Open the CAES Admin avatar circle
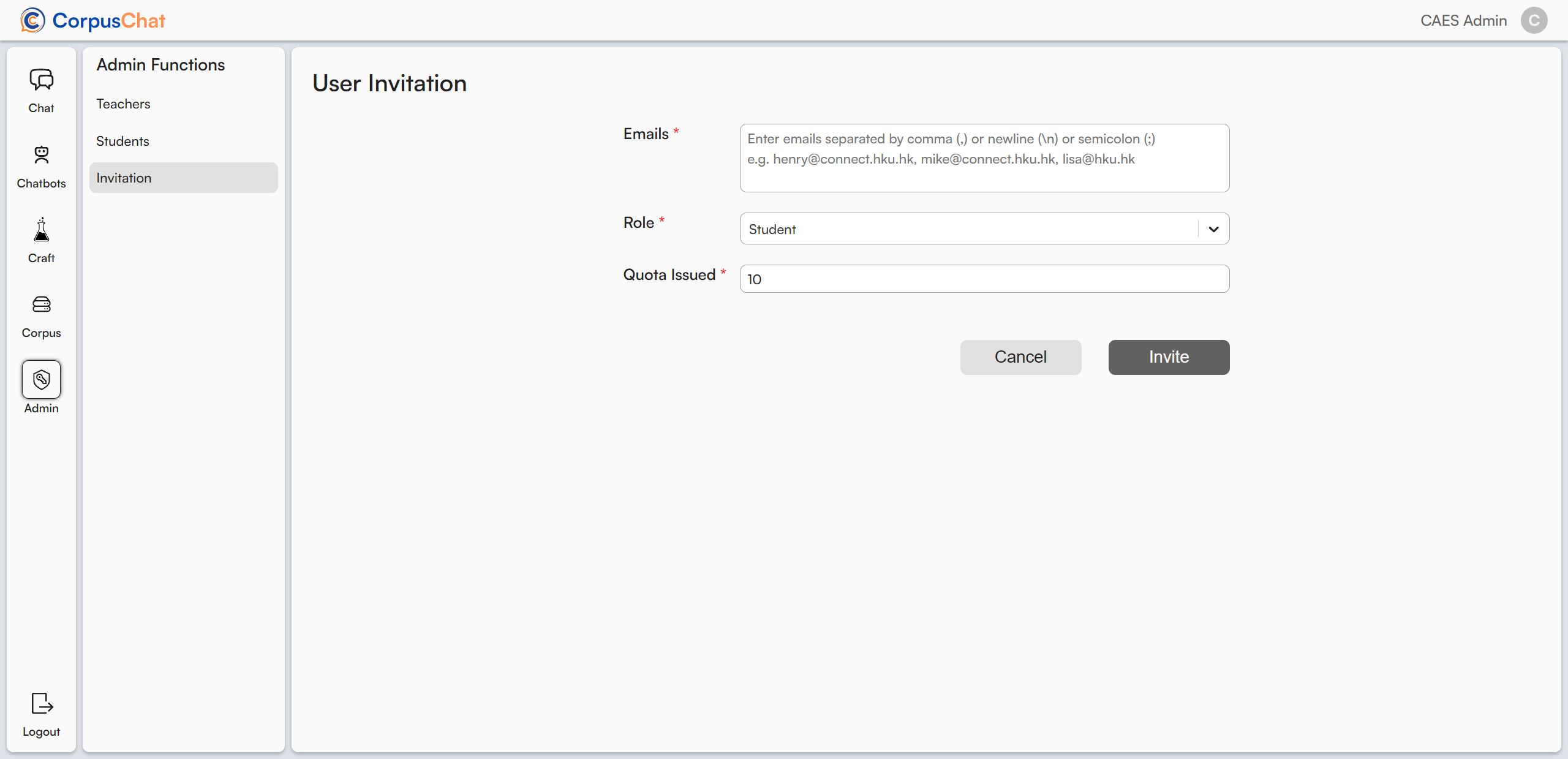Viewport: 1568px width, 759px height. [x=1534, y=21]
